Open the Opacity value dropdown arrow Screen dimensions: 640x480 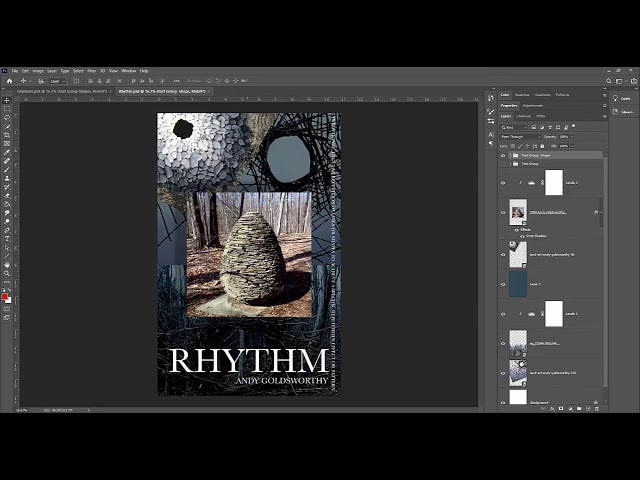click(x=572, y=137)
